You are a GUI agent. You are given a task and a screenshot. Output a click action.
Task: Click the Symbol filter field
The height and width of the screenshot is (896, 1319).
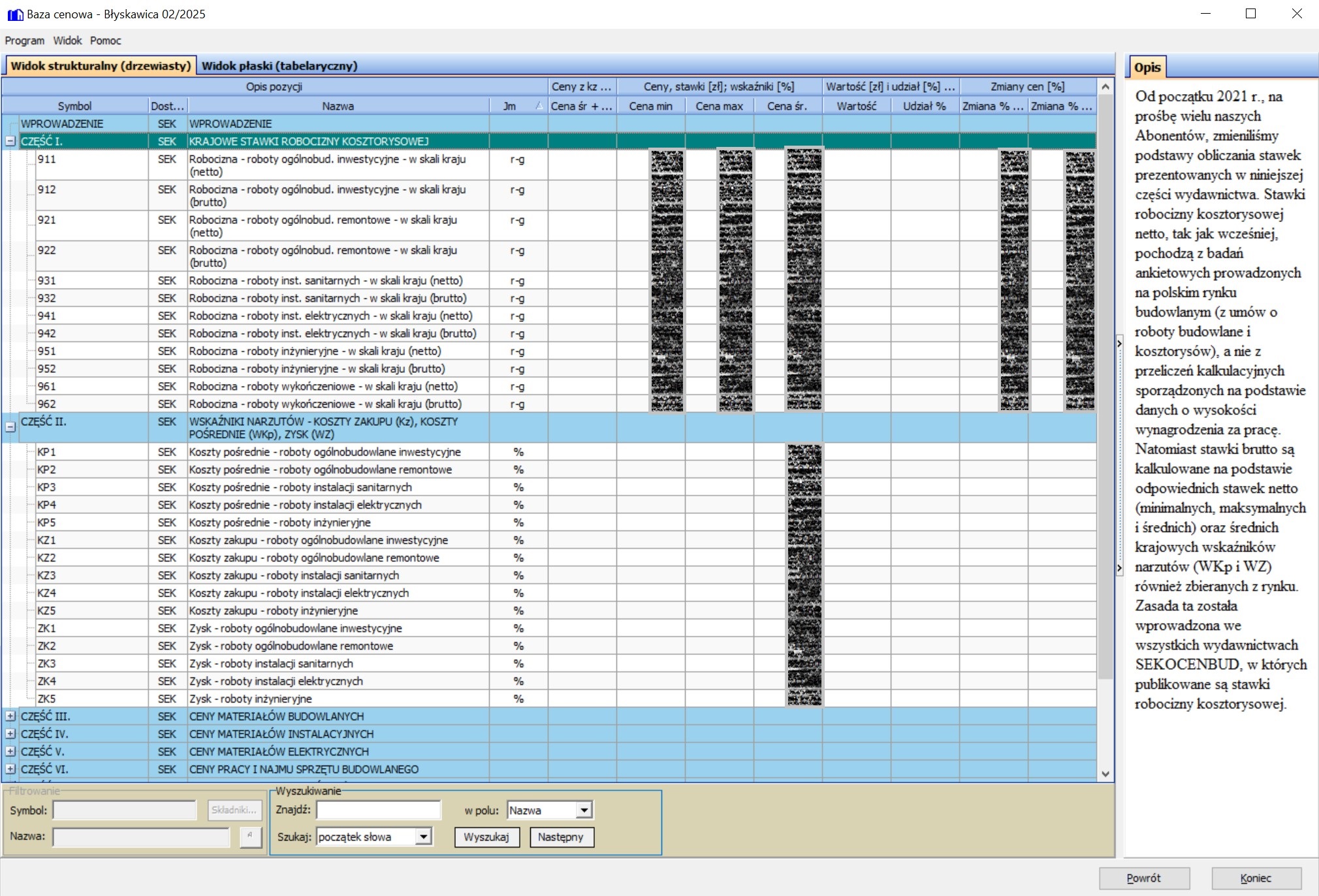click(x=125, y=810)
